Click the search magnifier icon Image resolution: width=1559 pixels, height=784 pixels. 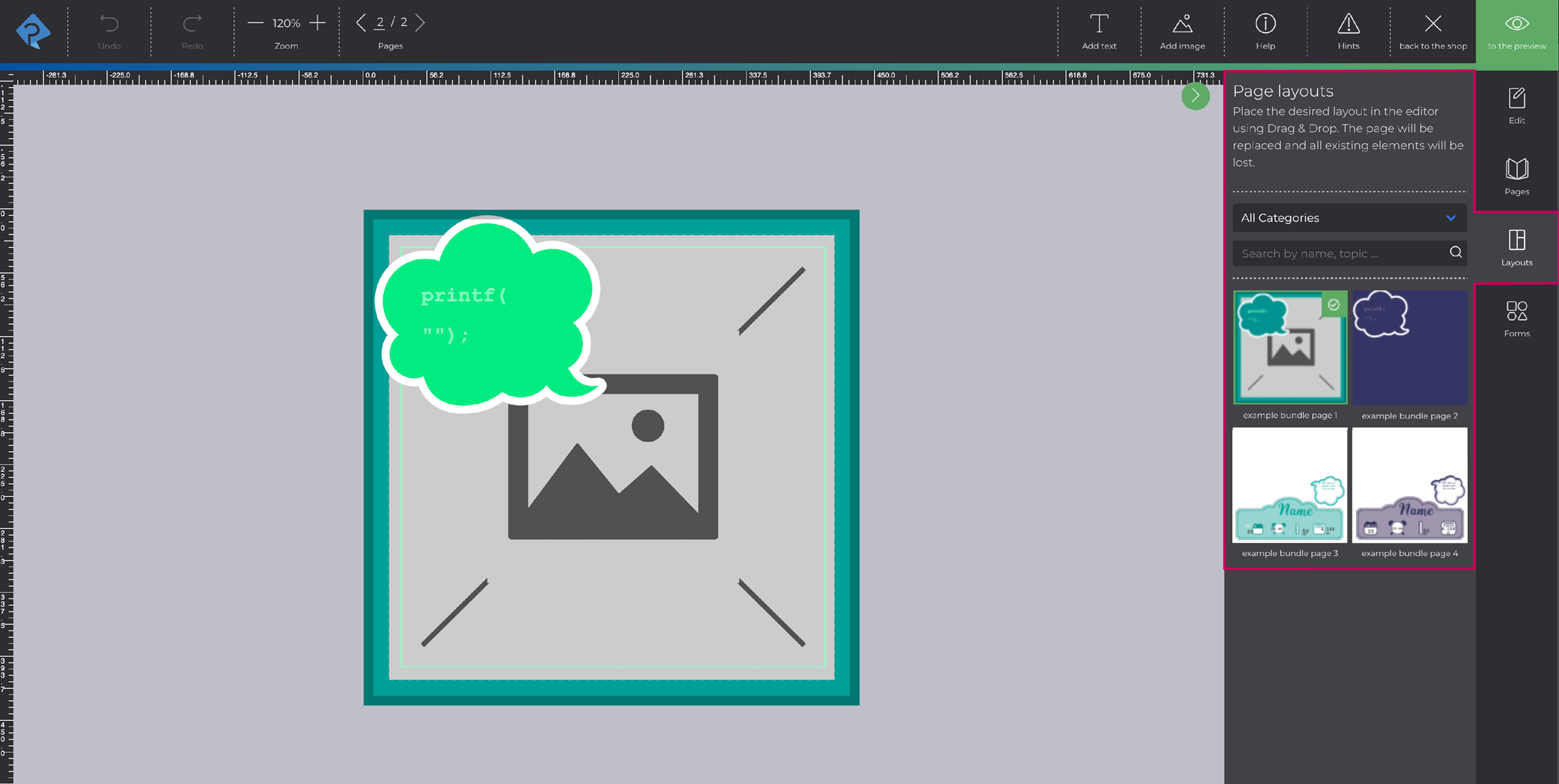(1455, 252)
